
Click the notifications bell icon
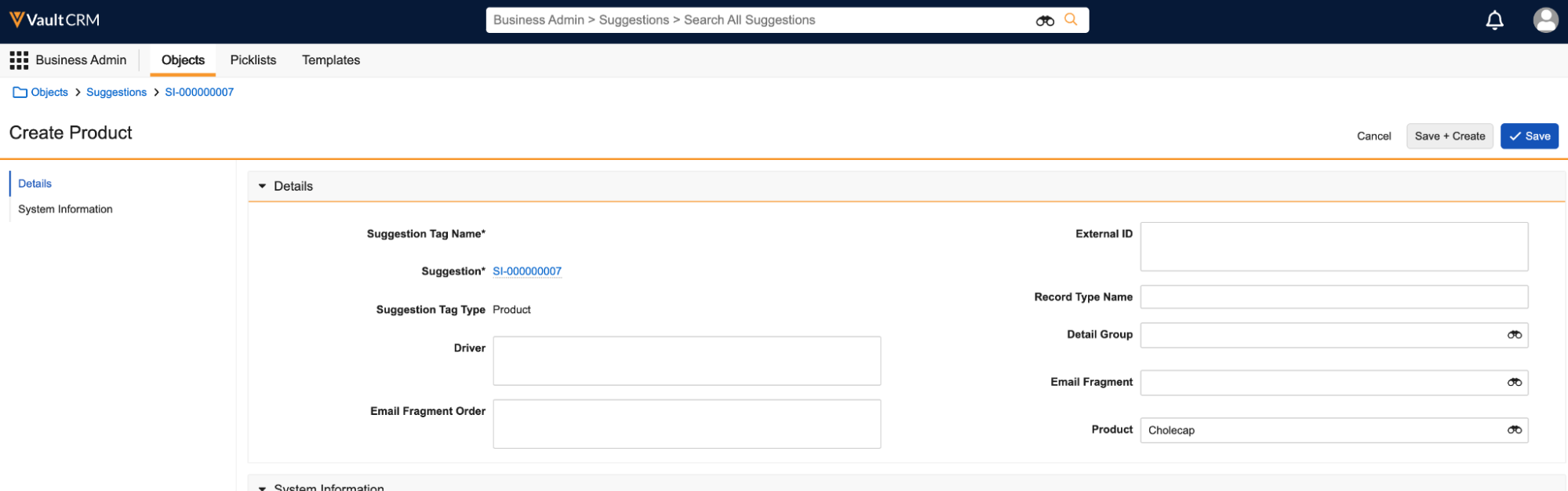coord(1494,20)
